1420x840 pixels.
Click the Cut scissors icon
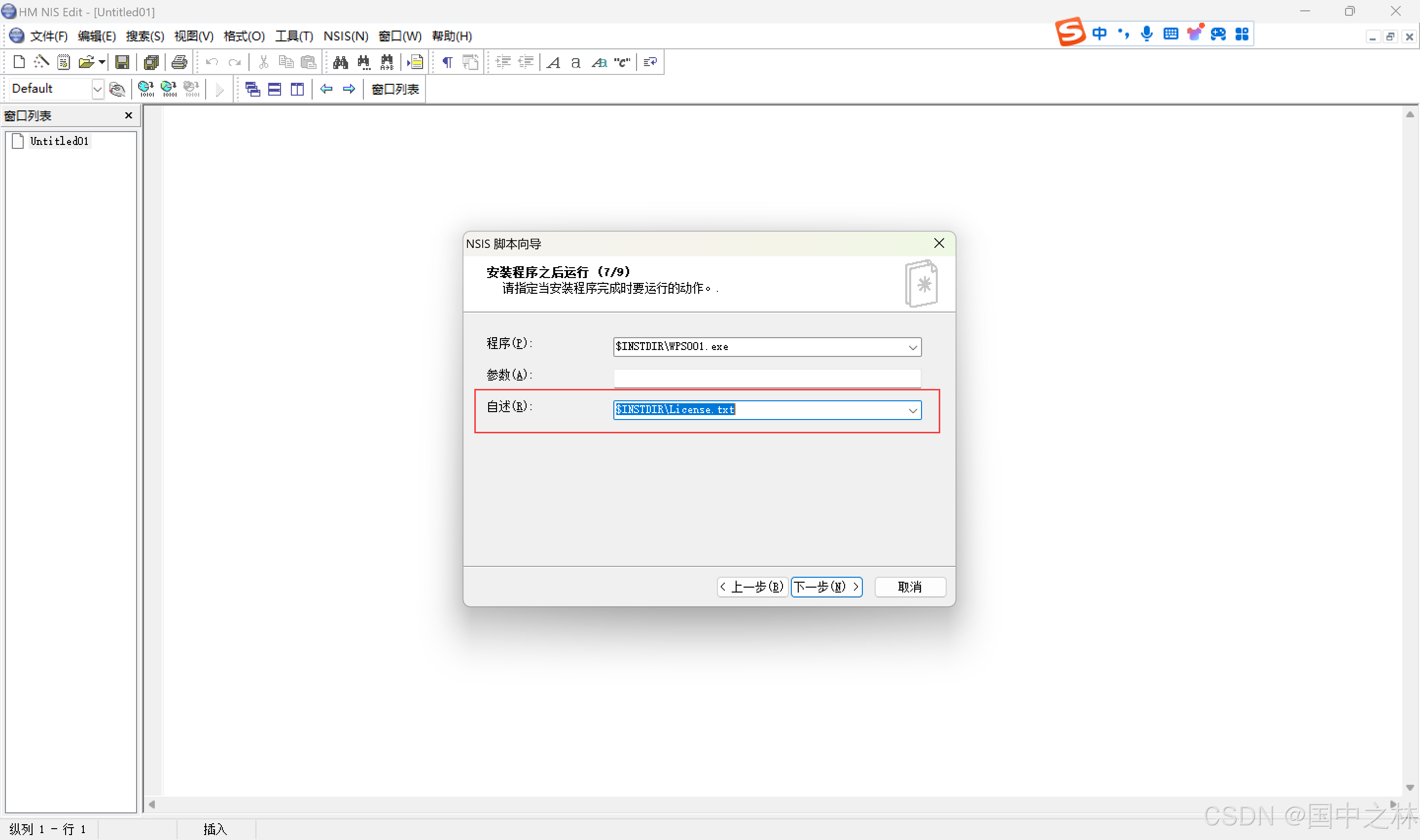point(263,62)
